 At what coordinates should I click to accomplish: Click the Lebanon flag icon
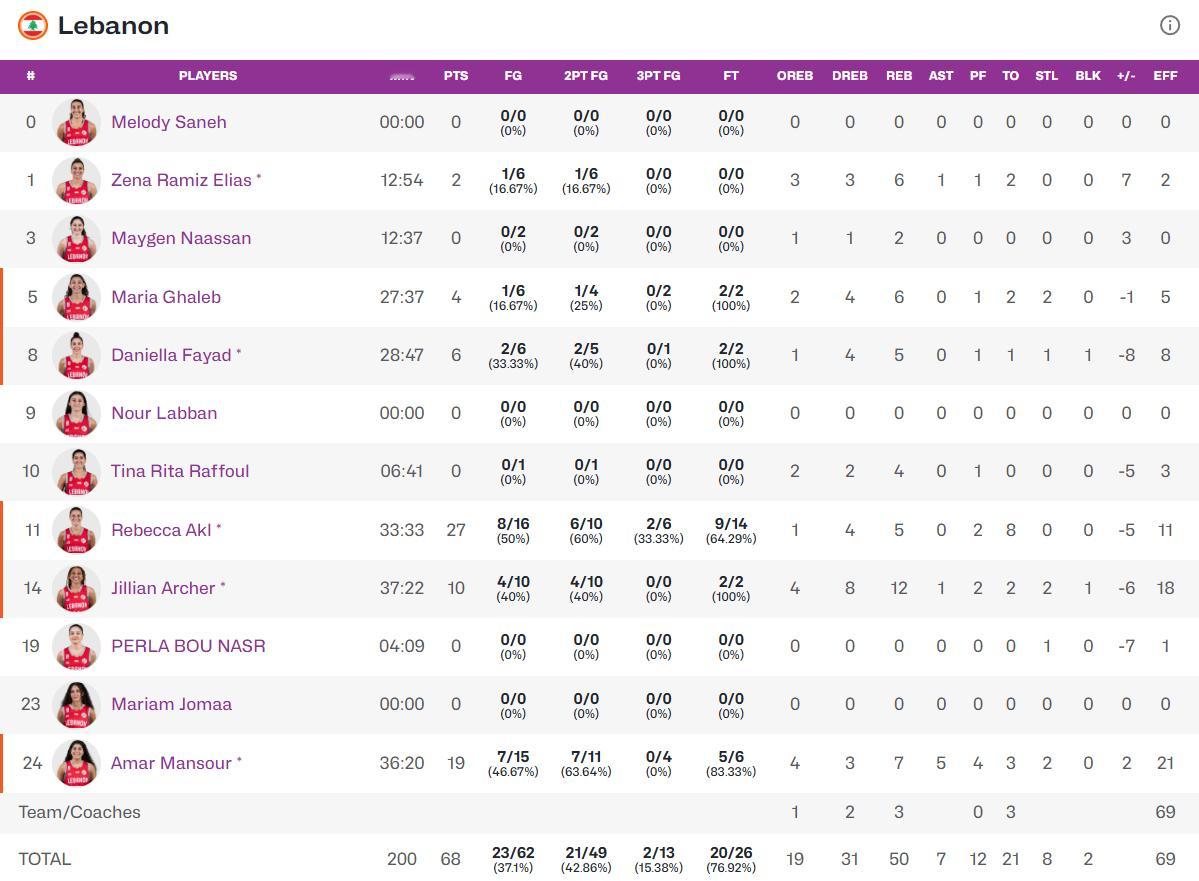coord(33,25)
